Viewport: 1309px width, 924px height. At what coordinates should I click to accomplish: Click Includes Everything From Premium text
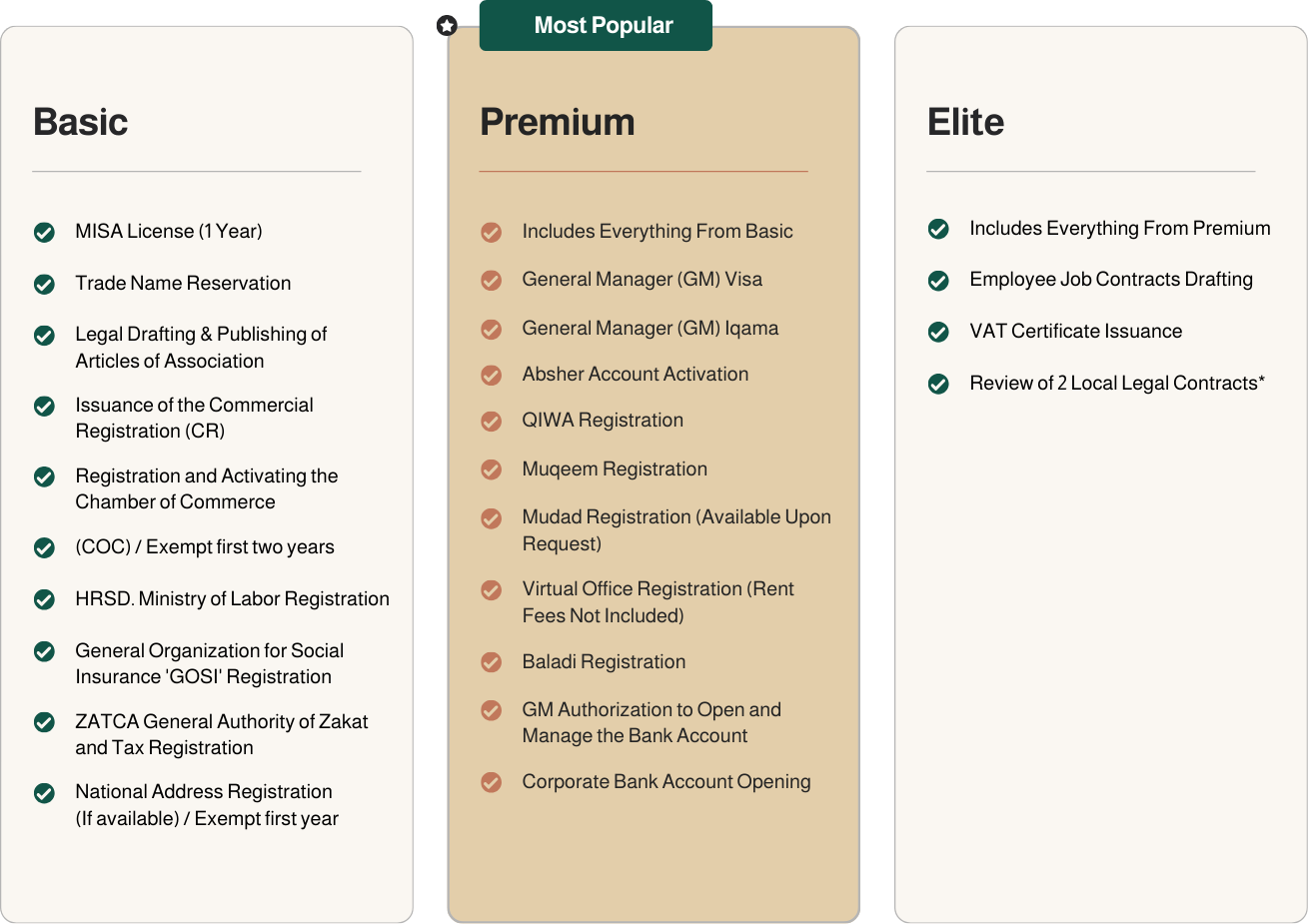(1120, 229)
